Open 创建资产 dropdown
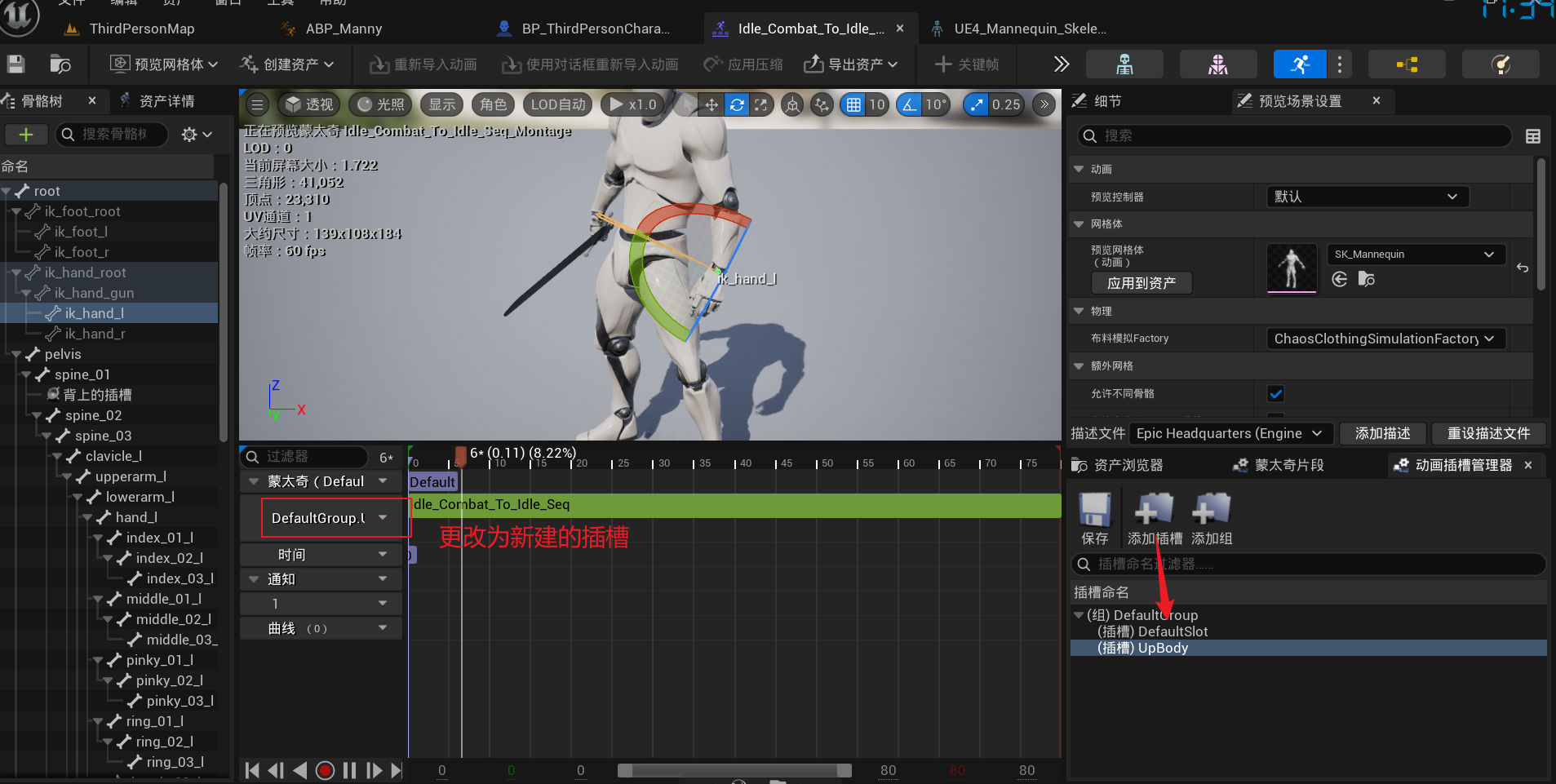Viewport: 1556px width, 784px height. (x=286, y=64)
